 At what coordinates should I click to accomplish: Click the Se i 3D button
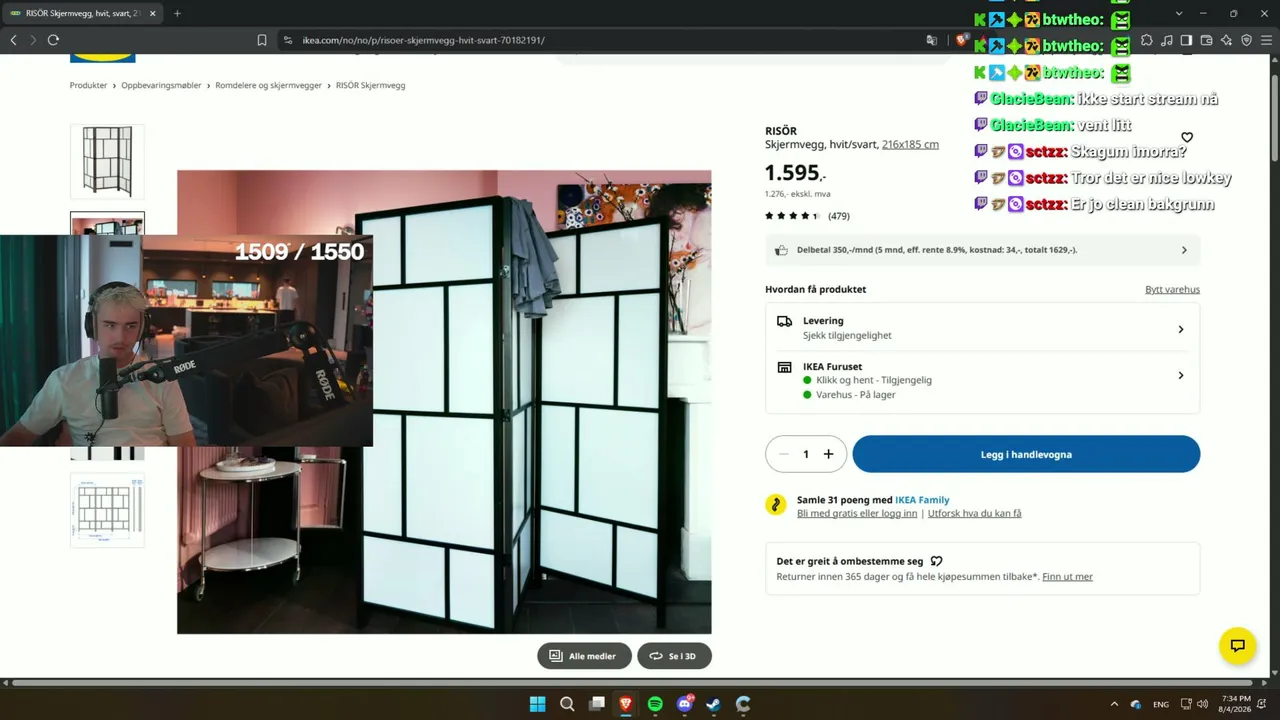674,656
